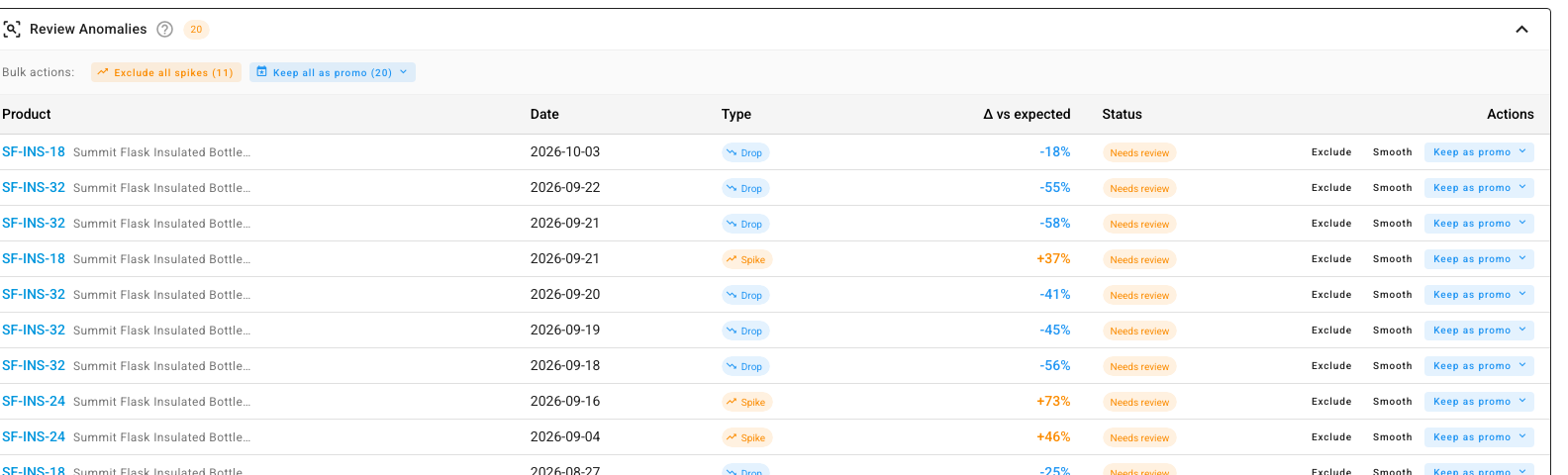1568x475 pixels.
Task: Click Exclude for the 2026-09-22 row
Action: 1331,188
